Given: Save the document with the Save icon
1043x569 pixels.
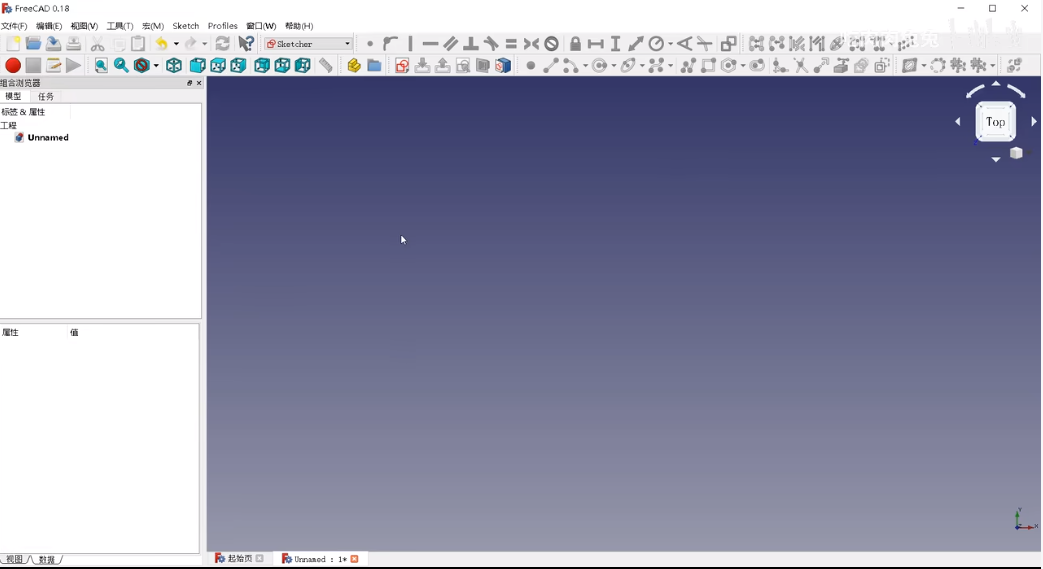Looking at the screenshot, I should tap(53, 44).
